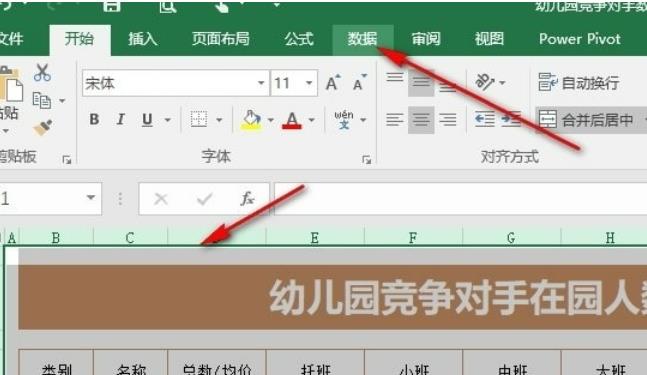Open font name 宋体 dropdown
The width and height of the screenshot is (647, 375).
[261, 83]
